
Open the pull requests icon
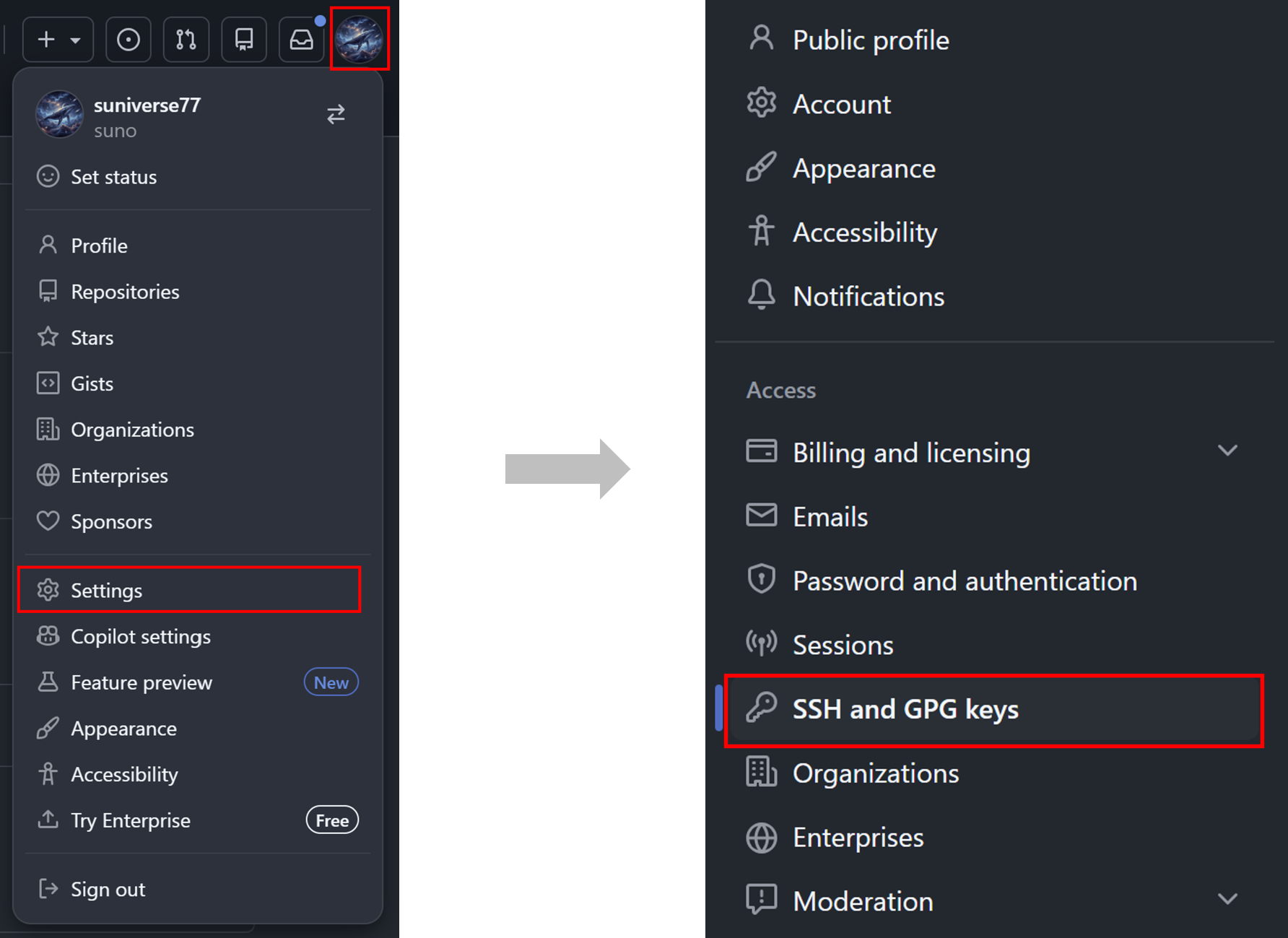(x=186, y=39)
